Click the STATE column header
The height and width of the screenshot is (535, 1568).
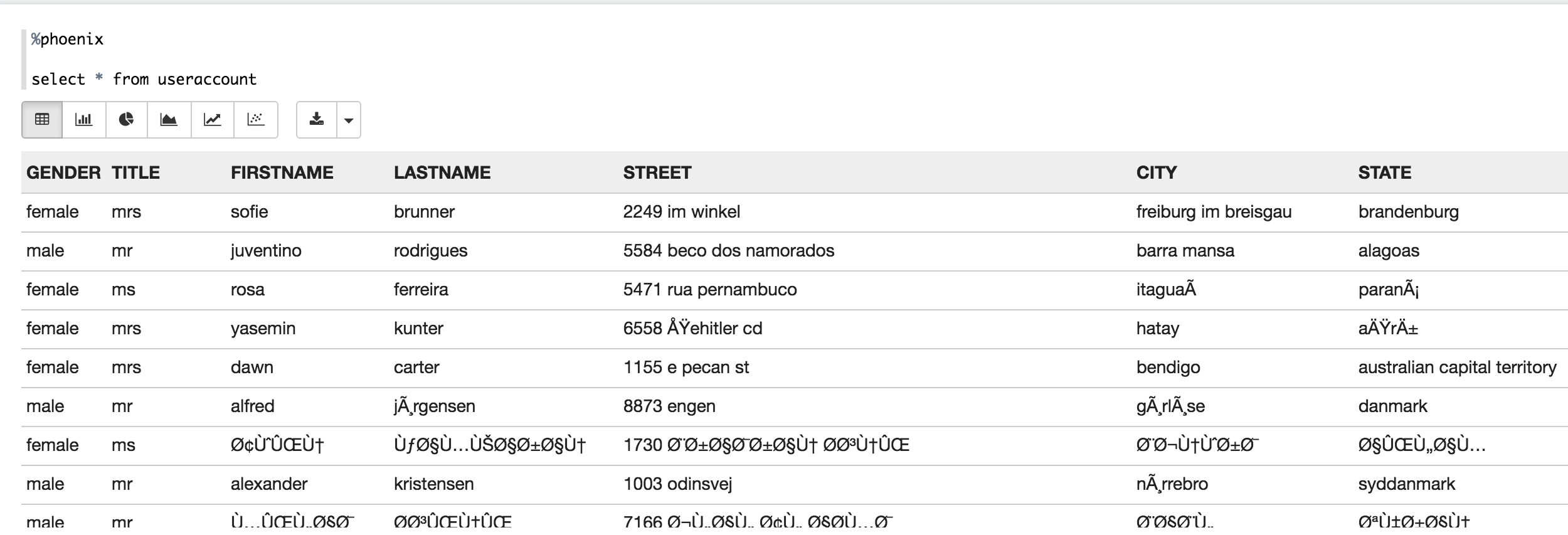(x=1384, y=172)
